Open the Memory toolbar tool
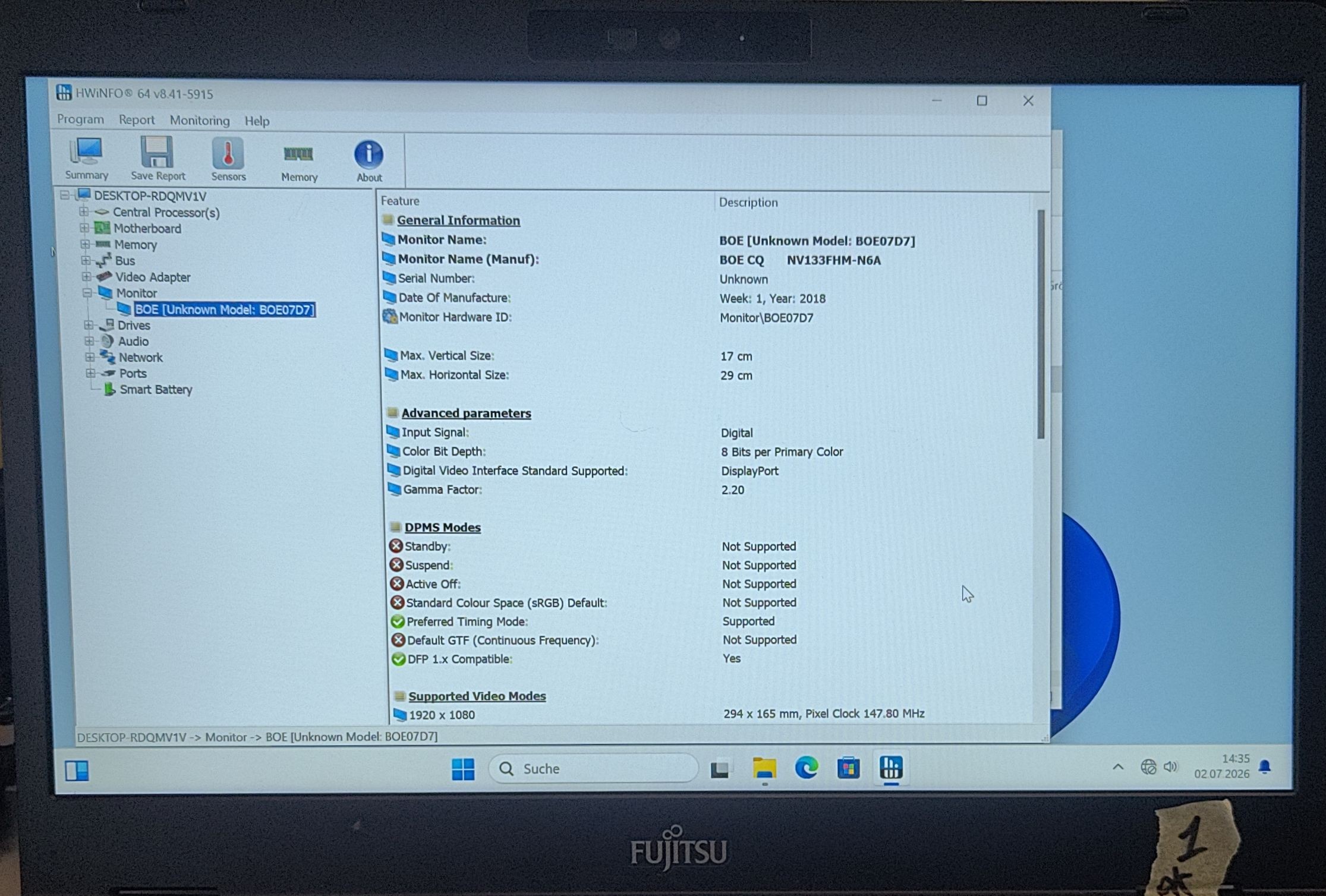This screenshot has height=896, width=1326. [299, 162]
